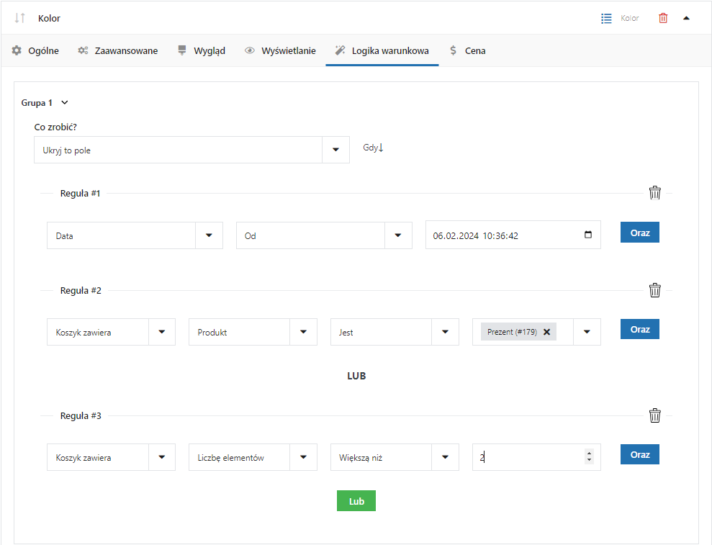Click the 'Reguła #2' heading text
The image size is (712, 545).
[81, 290]
